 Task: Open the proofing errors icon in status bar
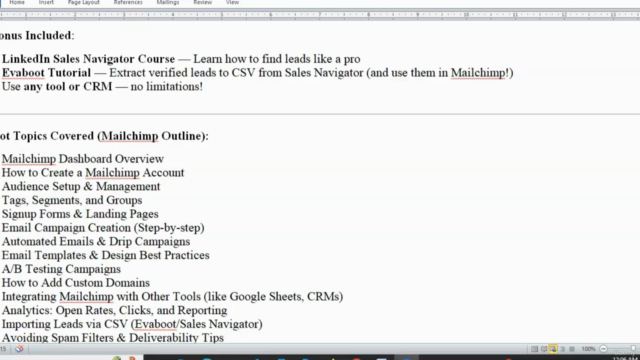(x=19, y=349)
